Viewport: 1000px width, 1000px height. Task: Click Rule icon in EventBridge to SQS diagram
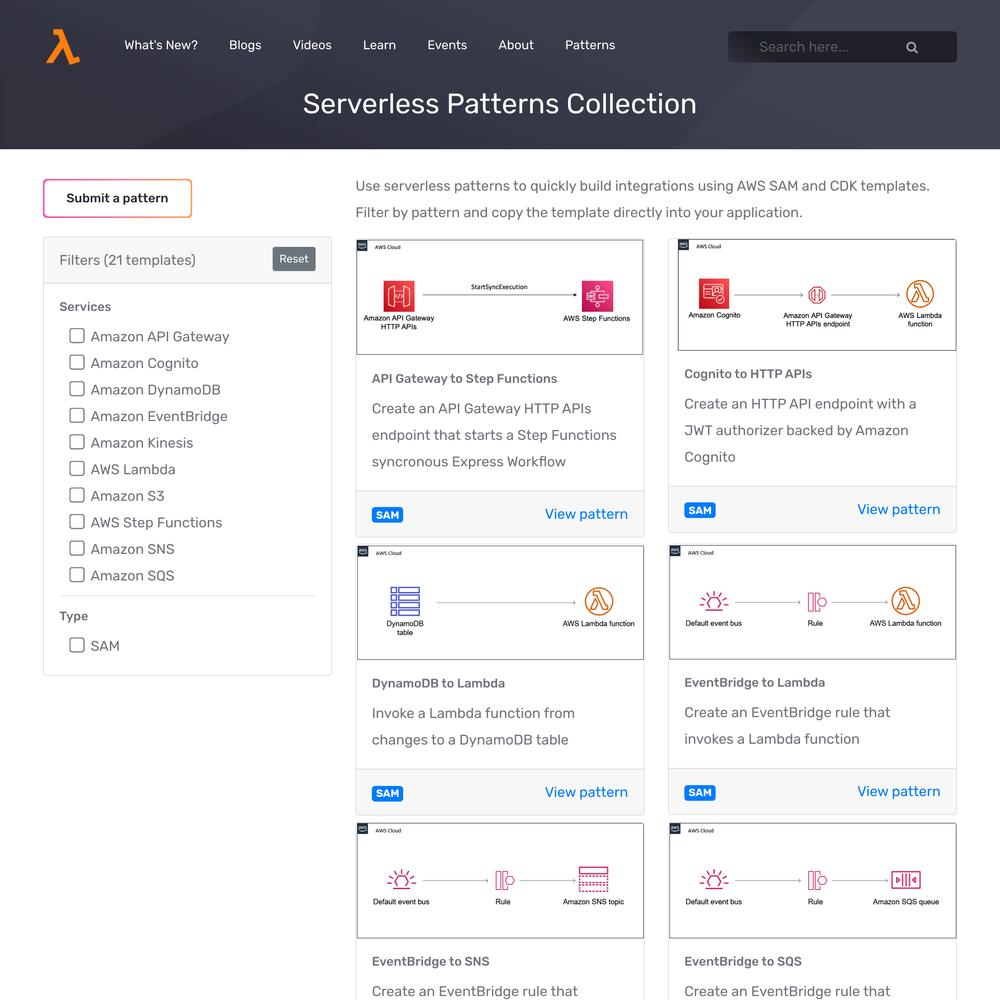click(816, 880)
